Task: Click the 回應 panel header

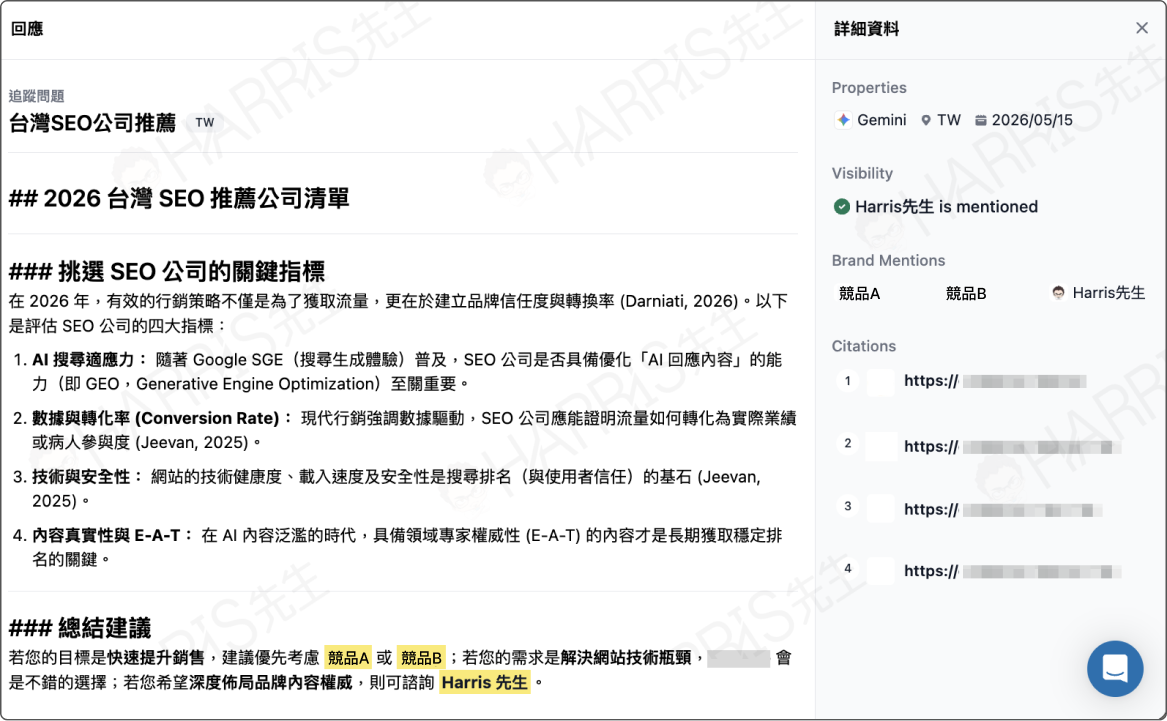Action: 27,29
